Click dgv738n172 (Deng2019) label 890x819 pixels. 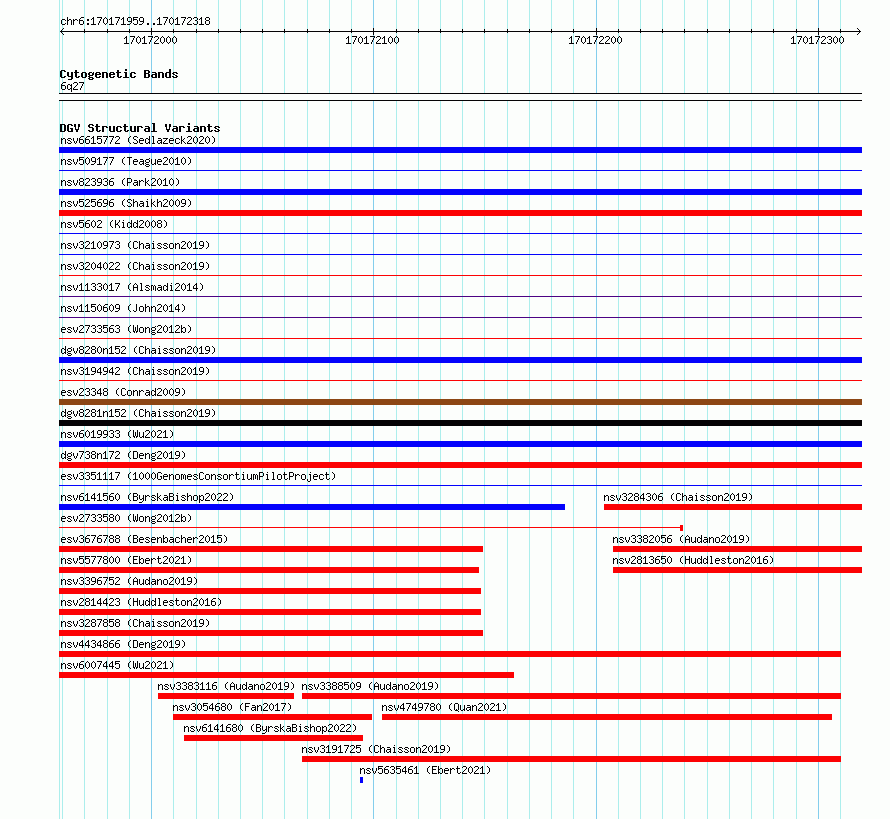(123, 455)
